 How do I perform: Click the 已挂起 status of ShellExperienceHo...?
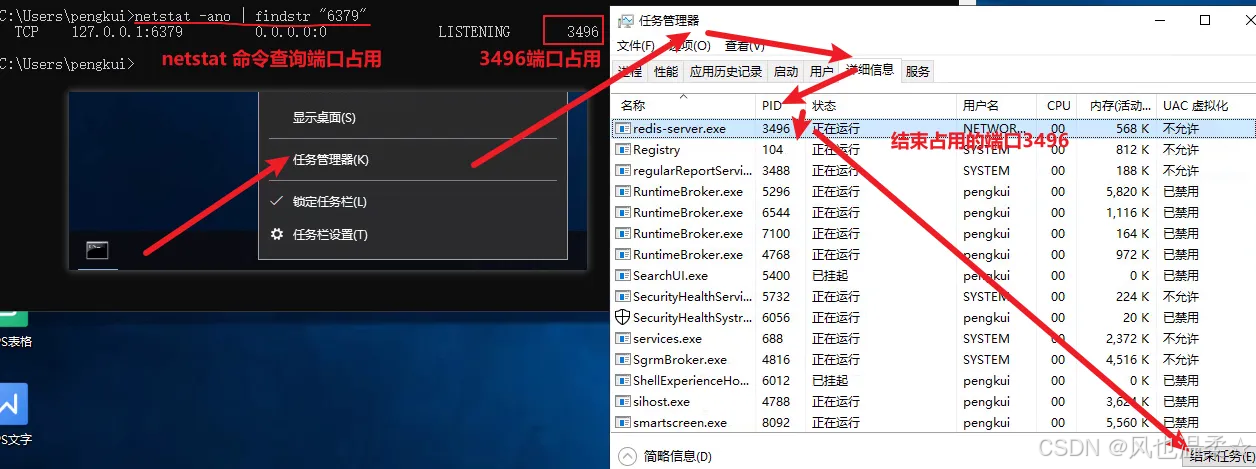tap(829, 381)
